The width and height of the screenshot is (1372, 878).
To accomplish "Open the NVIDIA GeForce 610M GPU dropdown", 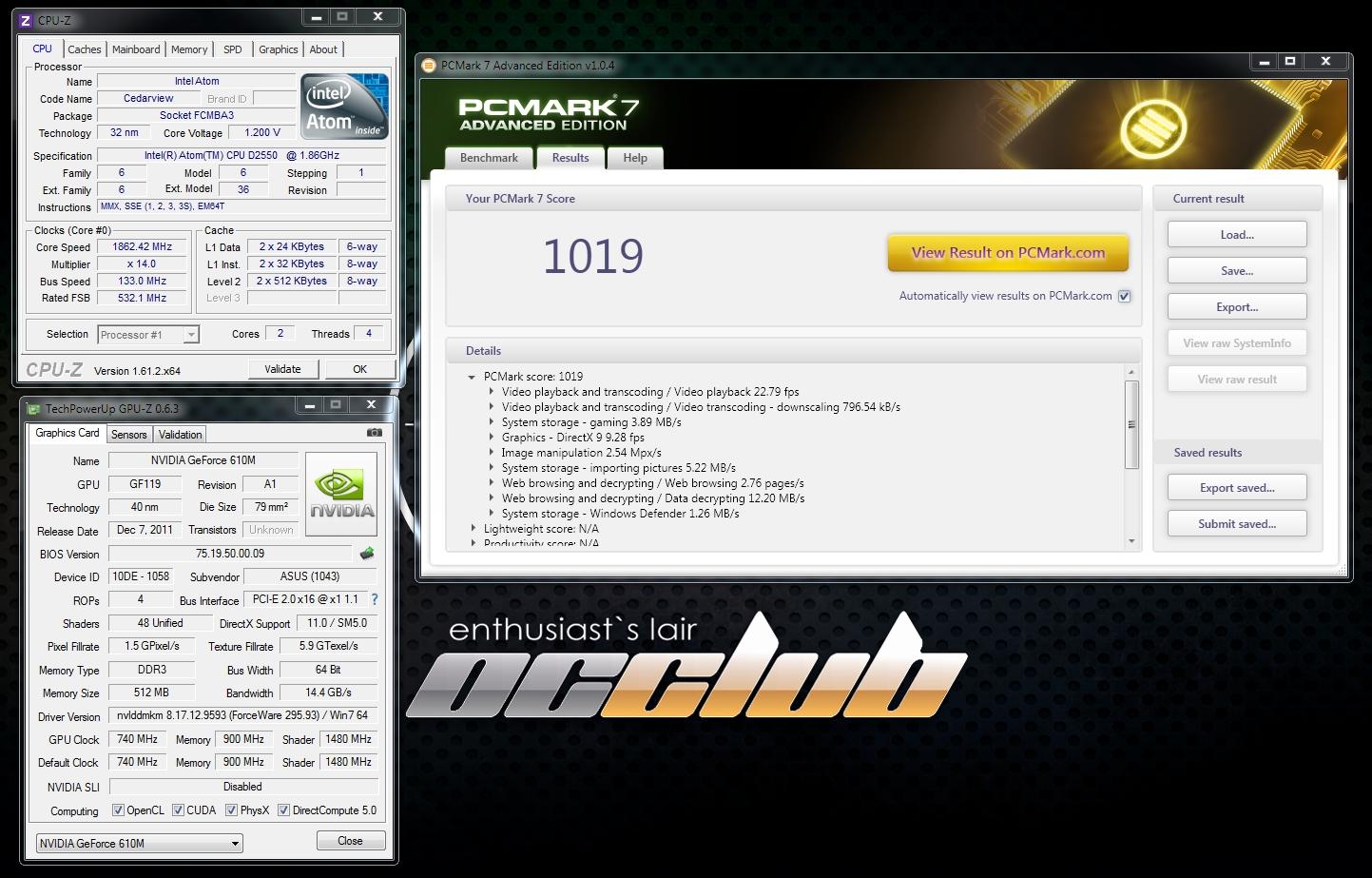I will click(x=139, y=844).
